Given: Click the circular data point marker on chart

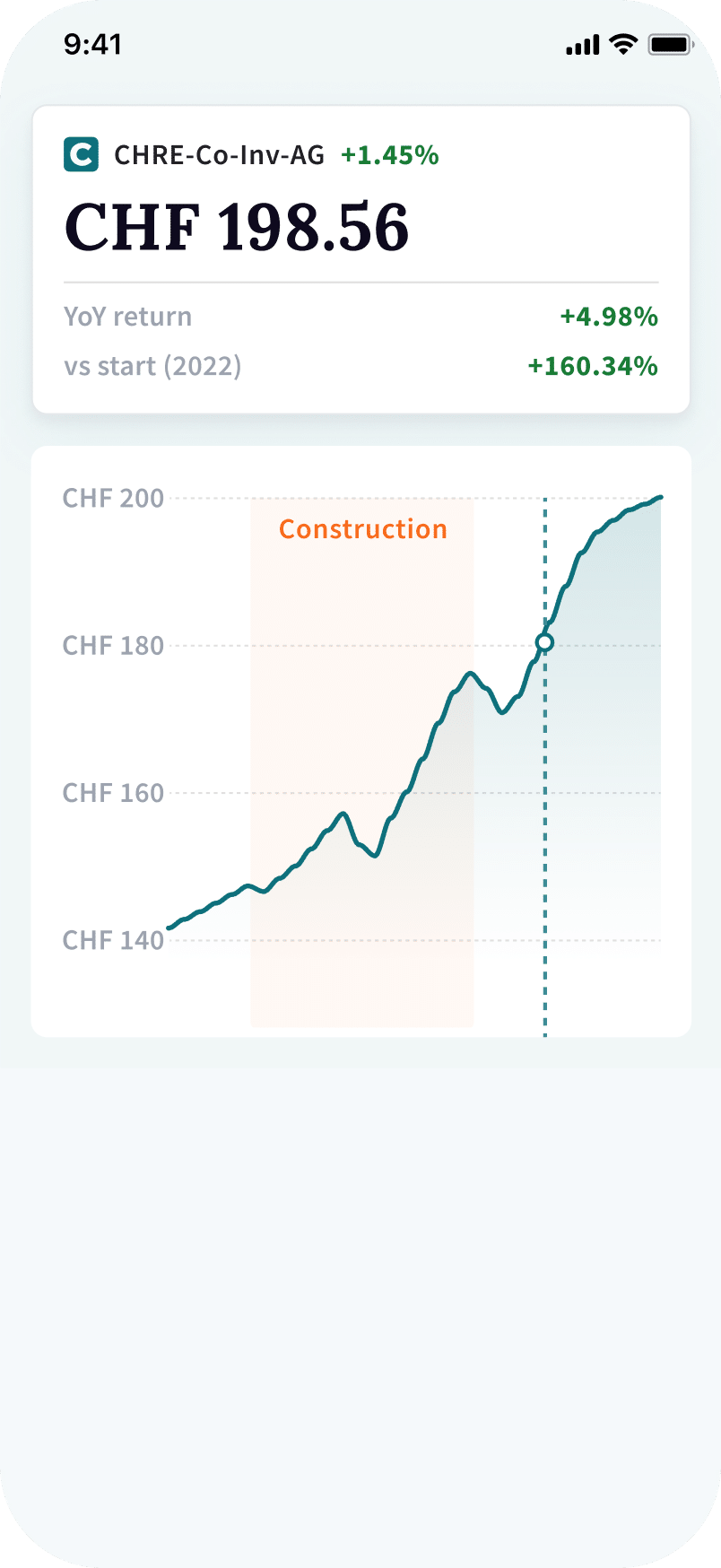Looking at the screenshot, I should [544, 642].
